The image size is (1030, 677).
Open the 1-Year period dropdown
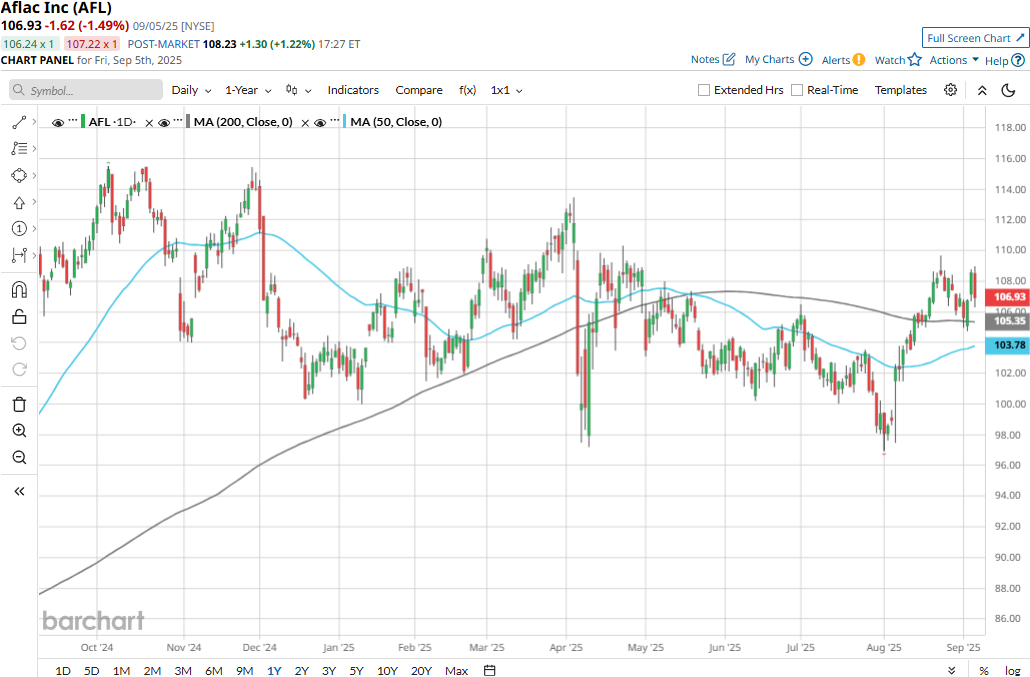(248, 90)
